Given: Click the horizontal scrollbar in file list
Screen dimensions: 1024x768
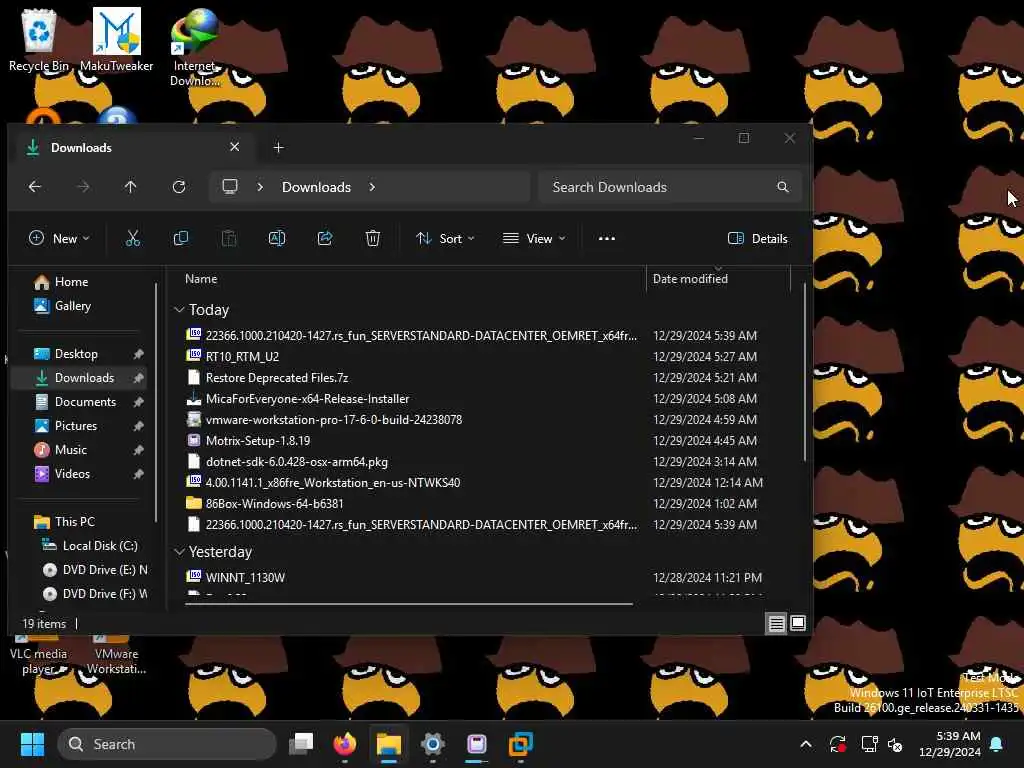Looking at the screenshot, I should click(409, 604).
